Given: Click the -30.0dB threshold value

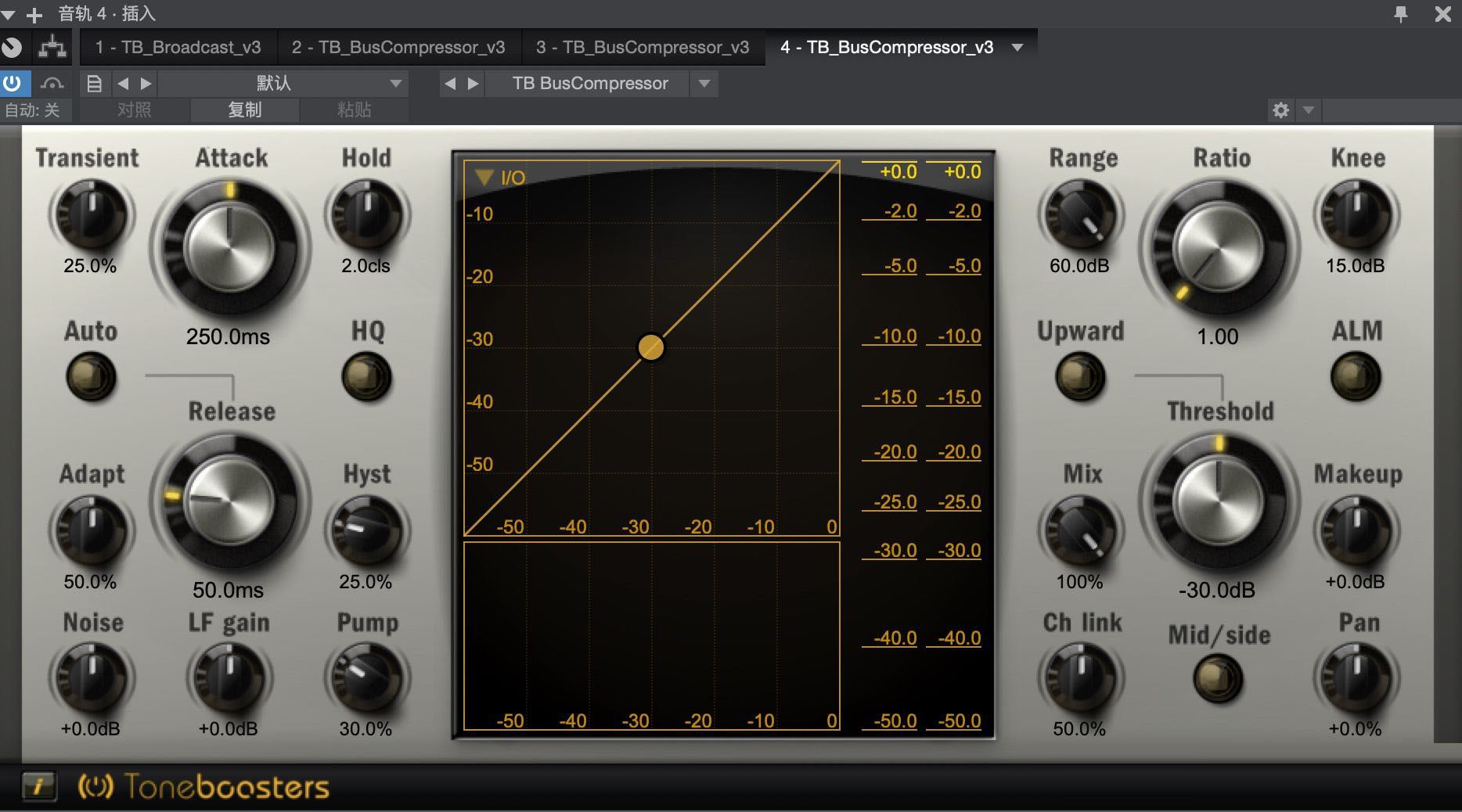Looking at the screenshot, I should (1217, 590).
